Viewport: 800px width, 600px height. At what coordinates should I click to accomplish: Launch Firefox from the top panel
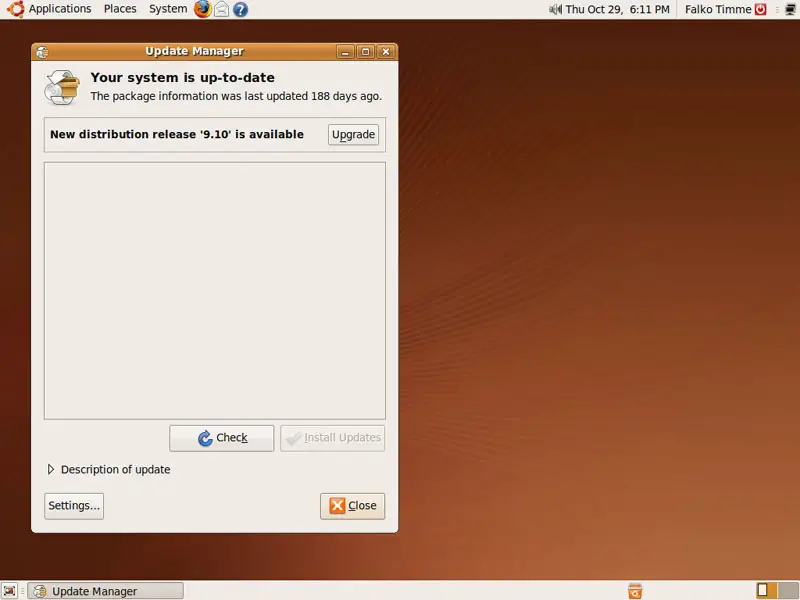click(203, 9)
